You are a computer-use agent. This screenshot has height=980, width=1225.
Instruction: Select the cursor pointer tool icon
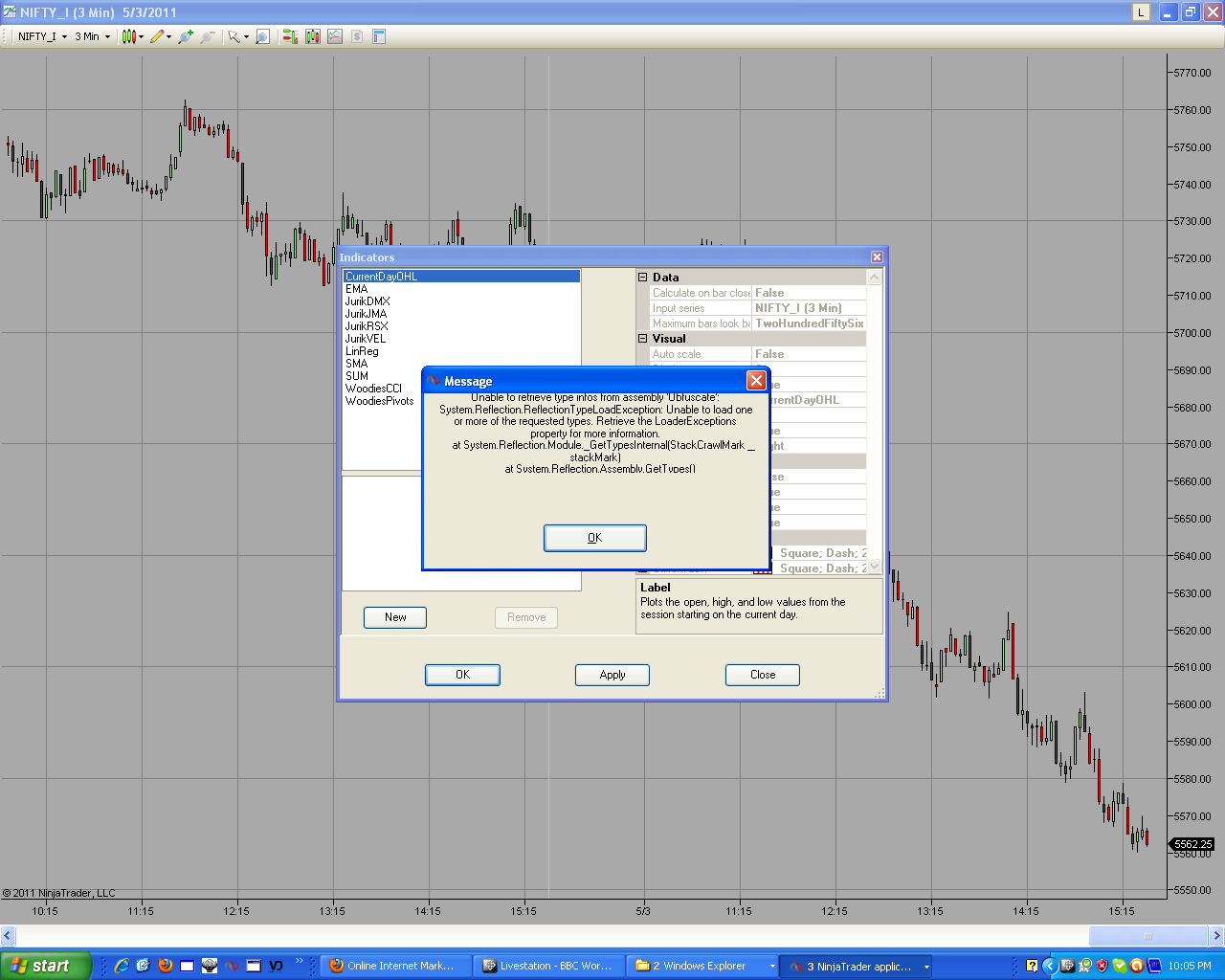tap(234, 36)
